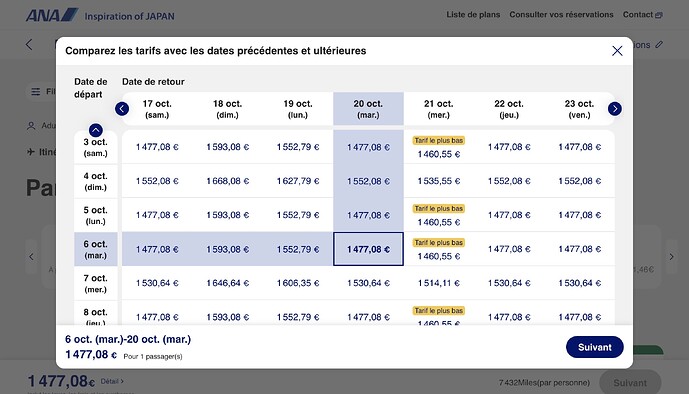The height and width of the screenshot is (394, 689).
Task: Choose 1 477,08 € fare, 8 oct./22 oct.
Action: tap(509, 313)
